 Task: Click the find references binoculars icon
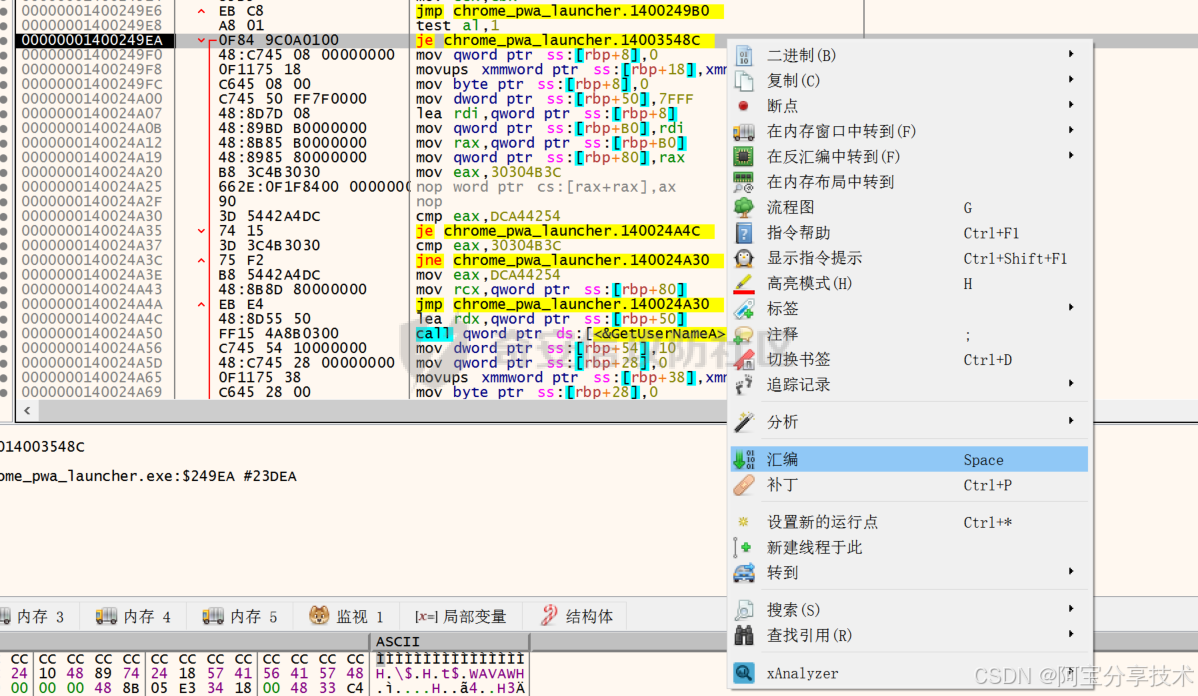[743, 635]
